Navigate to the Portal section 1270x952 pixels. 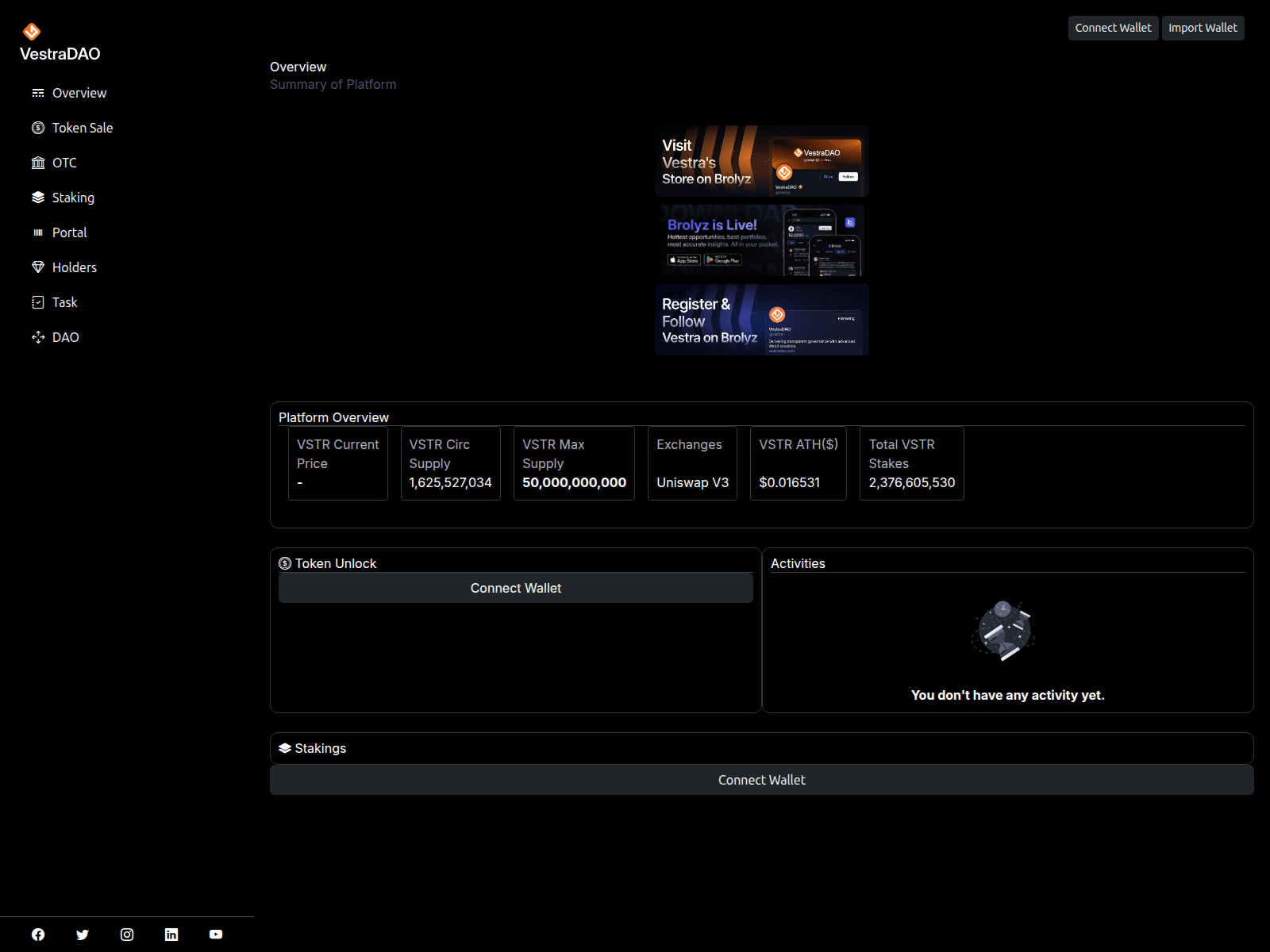coord(70,232)
